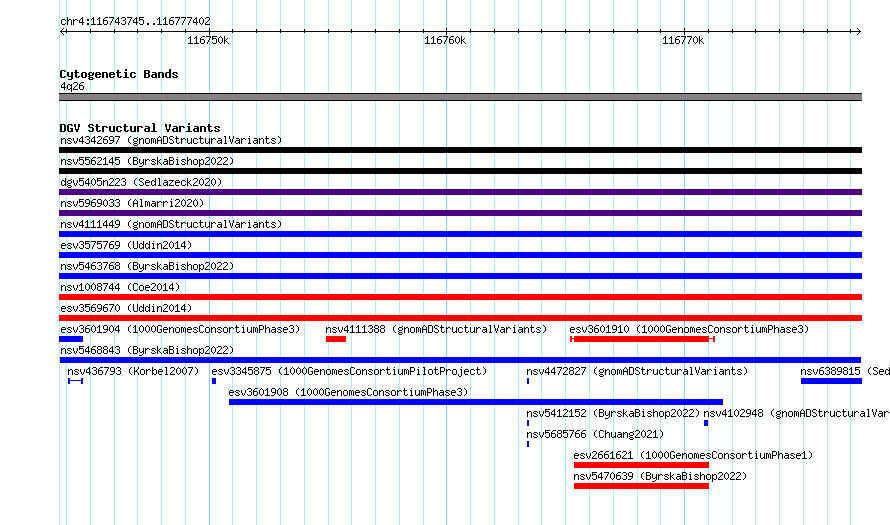Open nsv6389815 variant label
Screen dimensions: 890x525
tap(845, 371)
